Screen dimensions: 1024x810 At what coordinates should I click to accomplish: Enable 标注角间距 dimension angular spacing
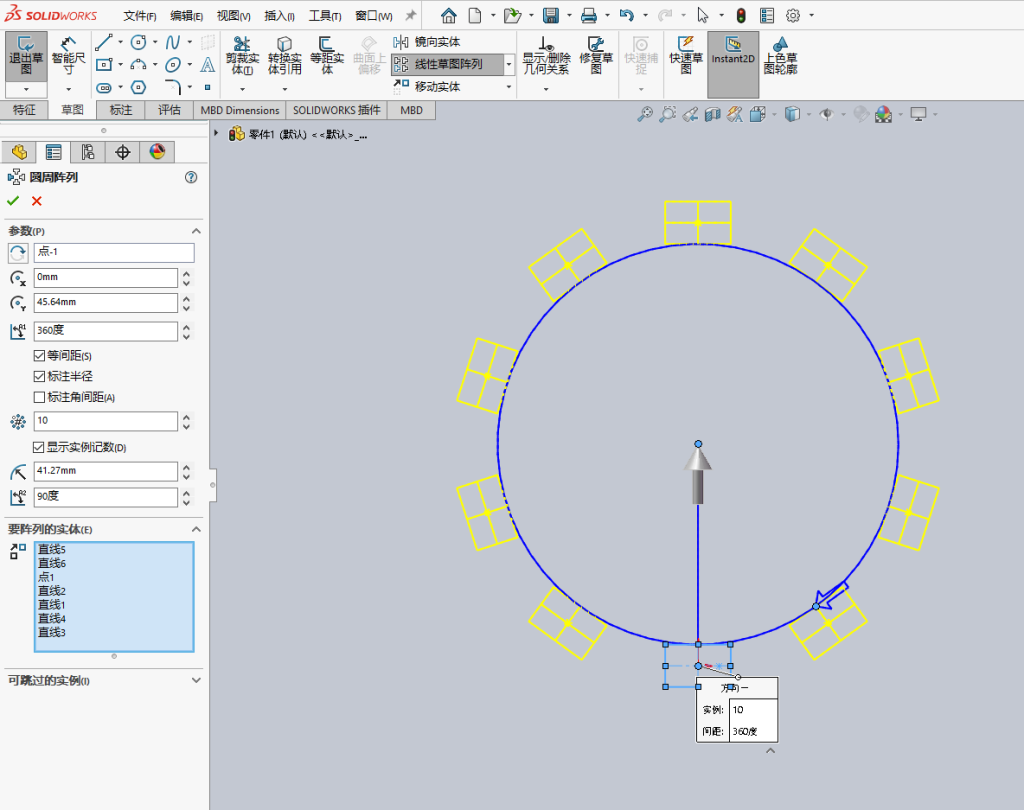point(39,397)
